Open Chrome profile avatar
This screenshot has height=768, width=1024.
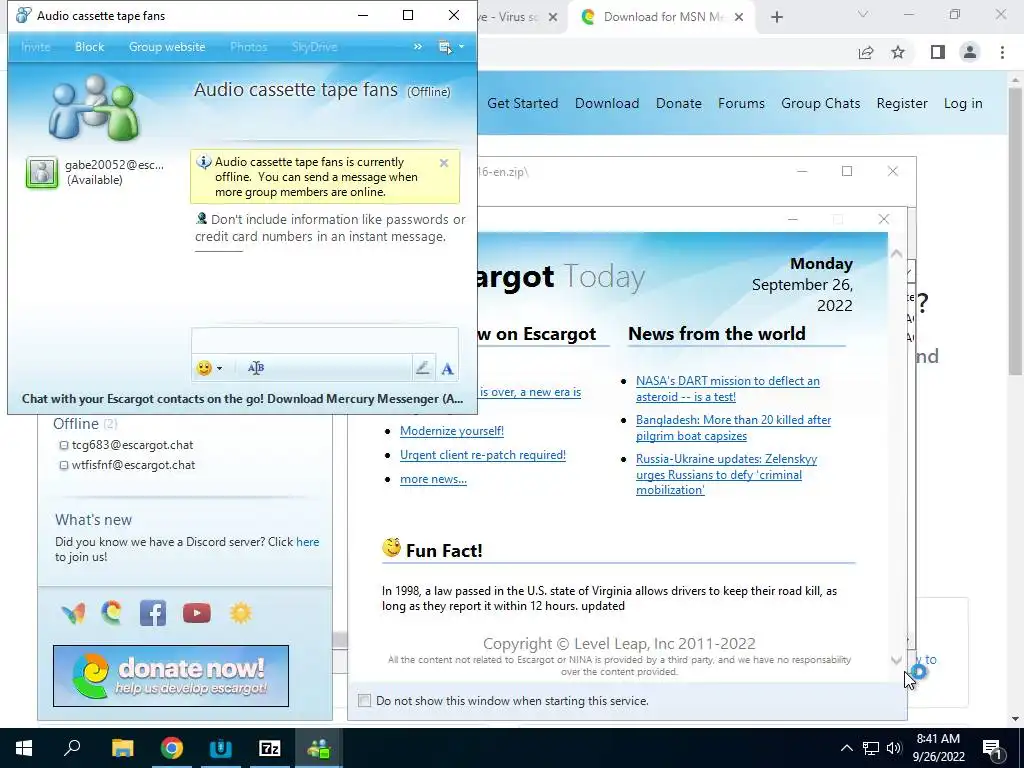[970, 52]
